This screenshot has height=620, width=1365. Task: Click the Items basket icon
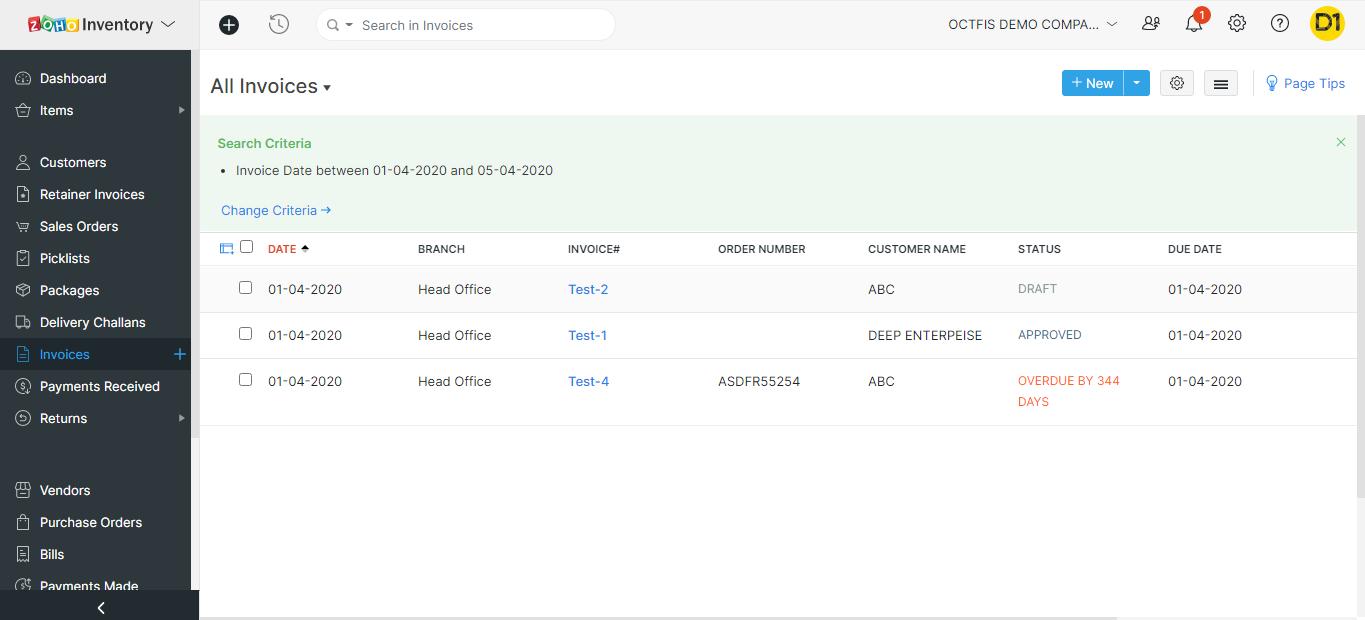(x=23, y=110)
